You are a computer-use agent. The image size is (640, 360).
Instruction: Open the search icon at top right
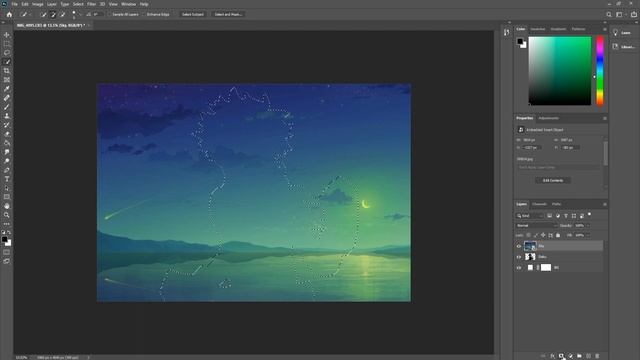[609, 14]
